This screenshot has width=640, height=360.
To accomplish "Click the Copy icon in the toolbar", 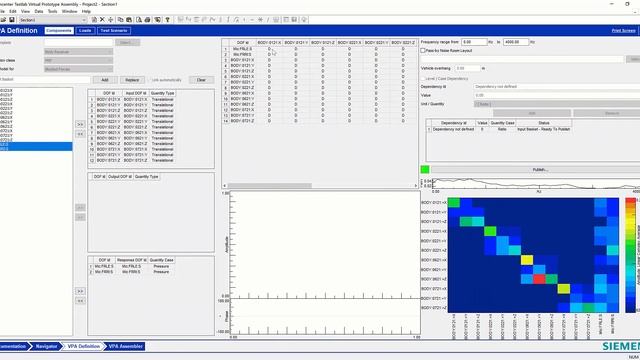I will (x=120, y=20).
